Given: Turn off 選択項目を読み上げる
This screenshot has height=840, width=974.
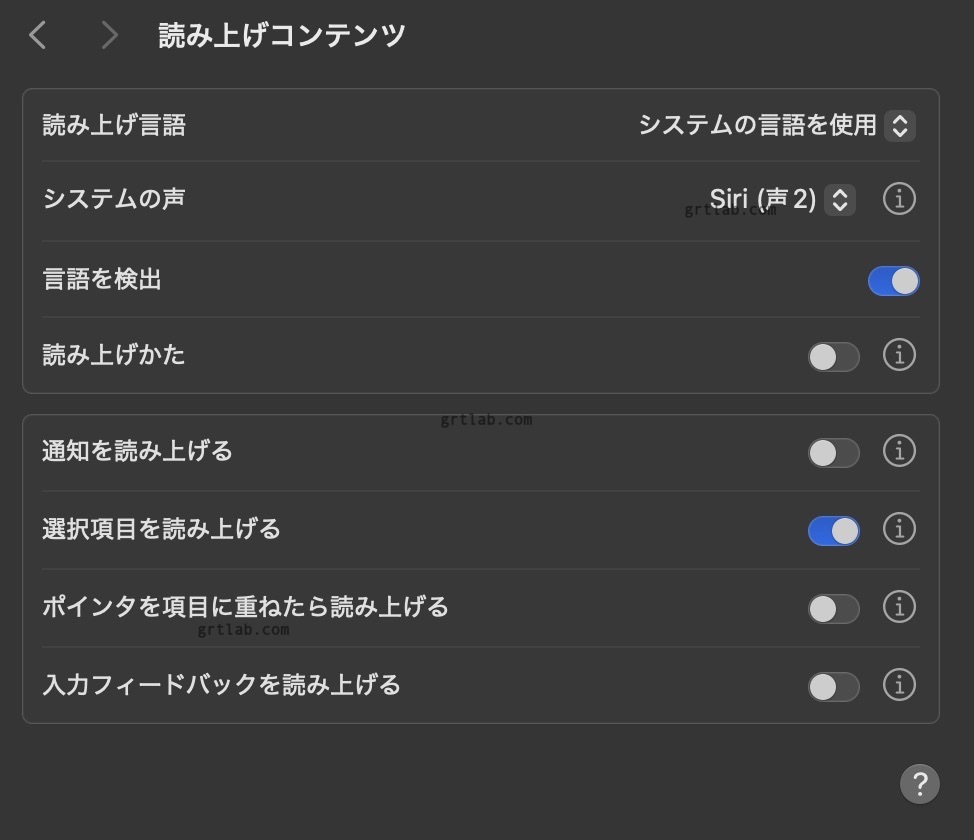Looking at the screenshot, I should 833,531.
